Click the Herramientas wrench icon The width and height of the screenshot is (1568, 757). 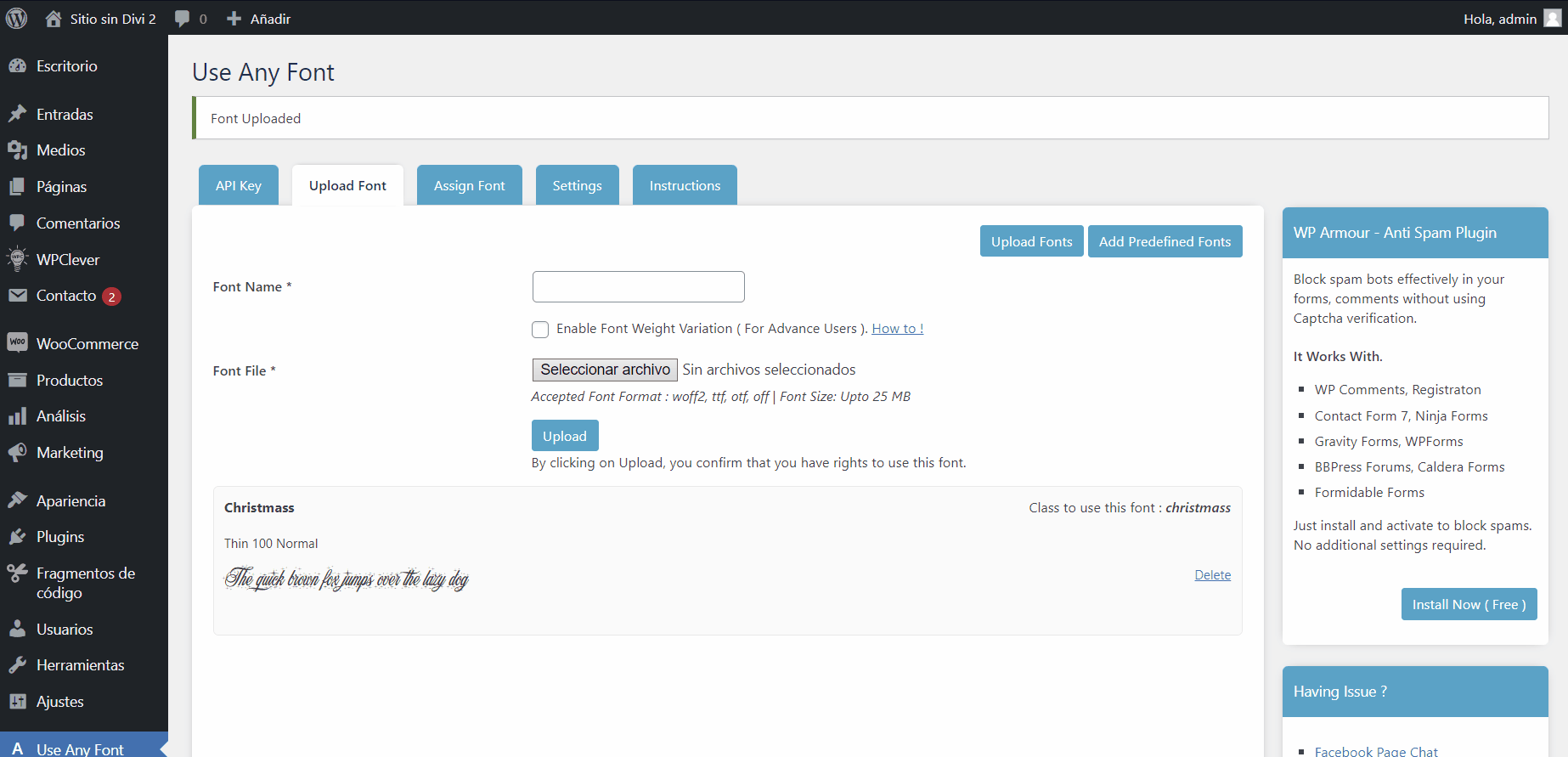pyautogui.click(x=17, y=665)
